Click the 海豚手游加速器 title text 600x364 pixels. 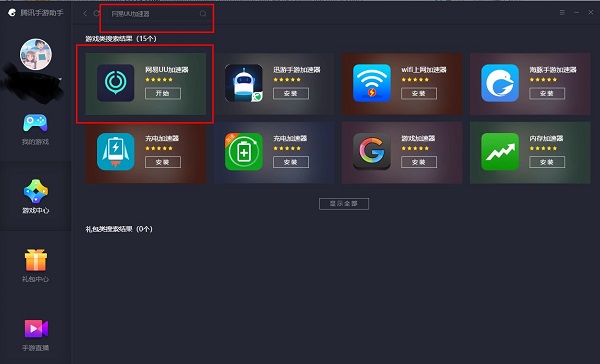553,70
